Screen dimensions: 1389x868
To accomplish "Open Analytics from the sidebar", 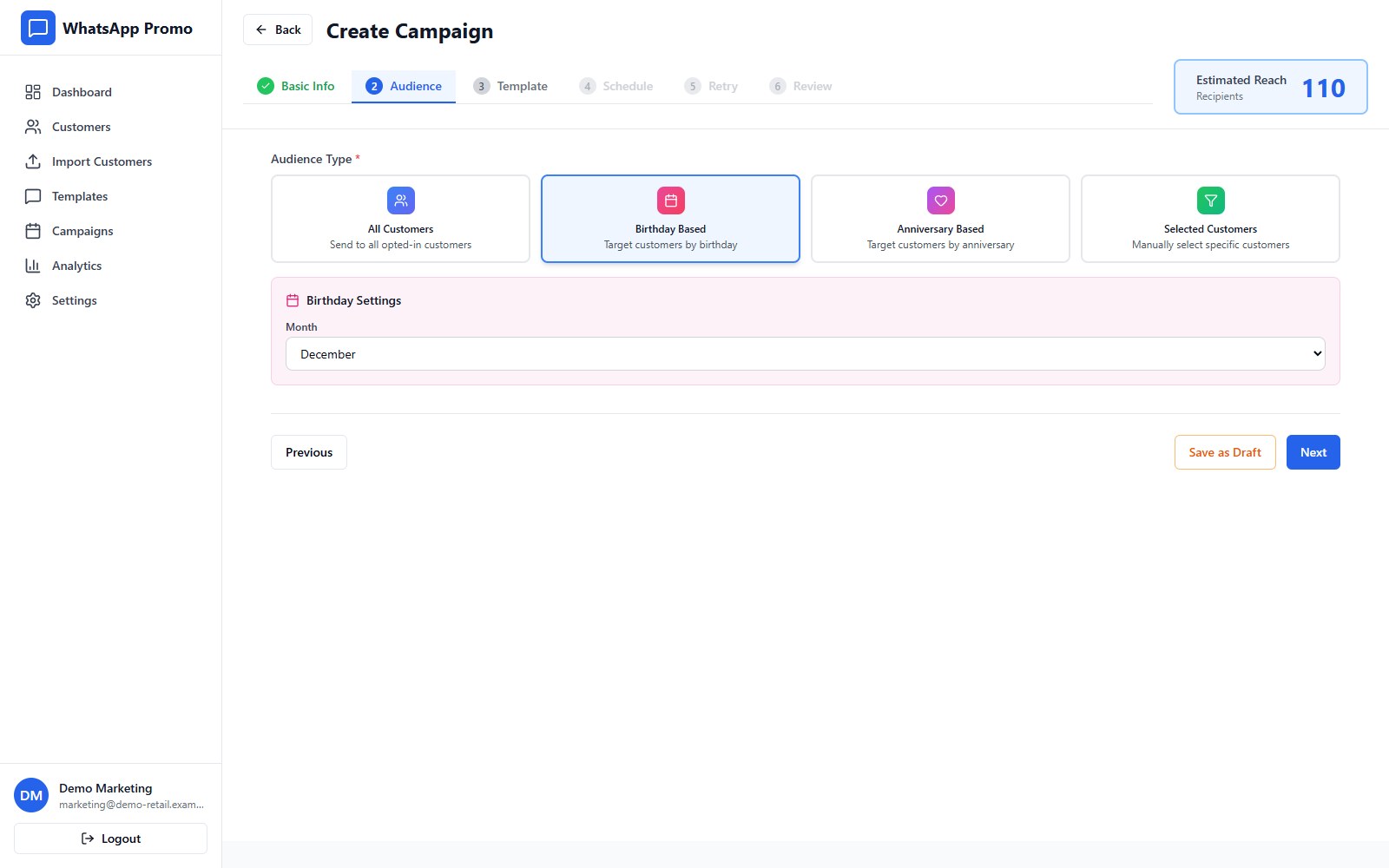I will [111, 266].
